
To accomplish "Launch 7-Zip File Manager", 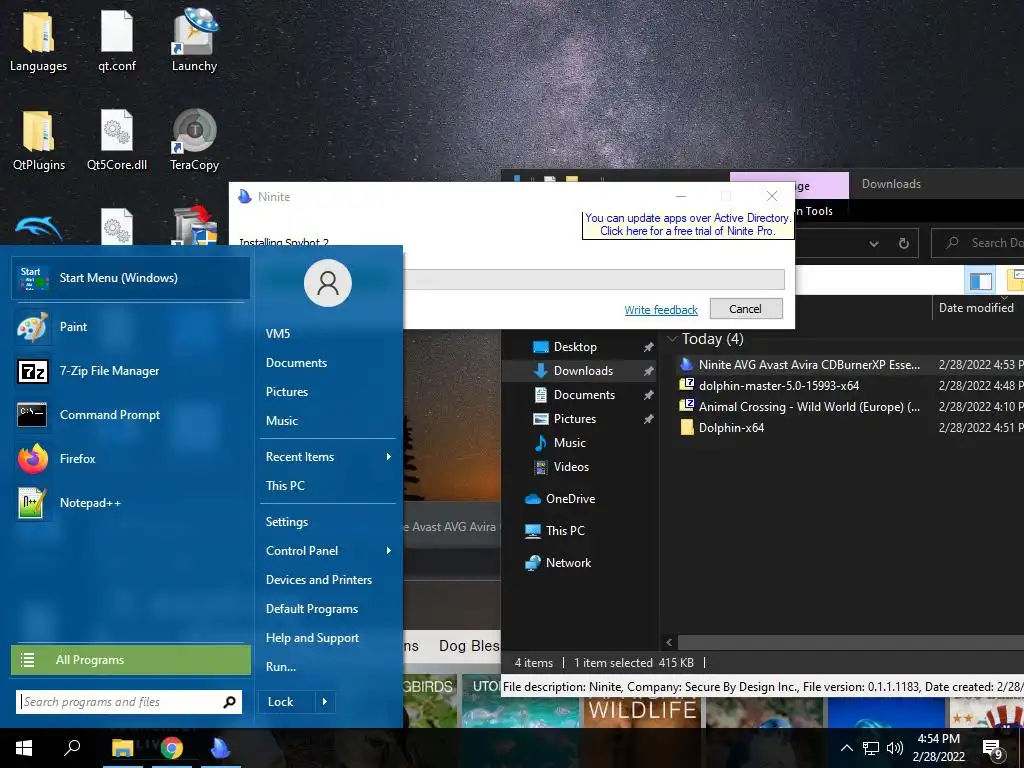I will tap(130, 371).
